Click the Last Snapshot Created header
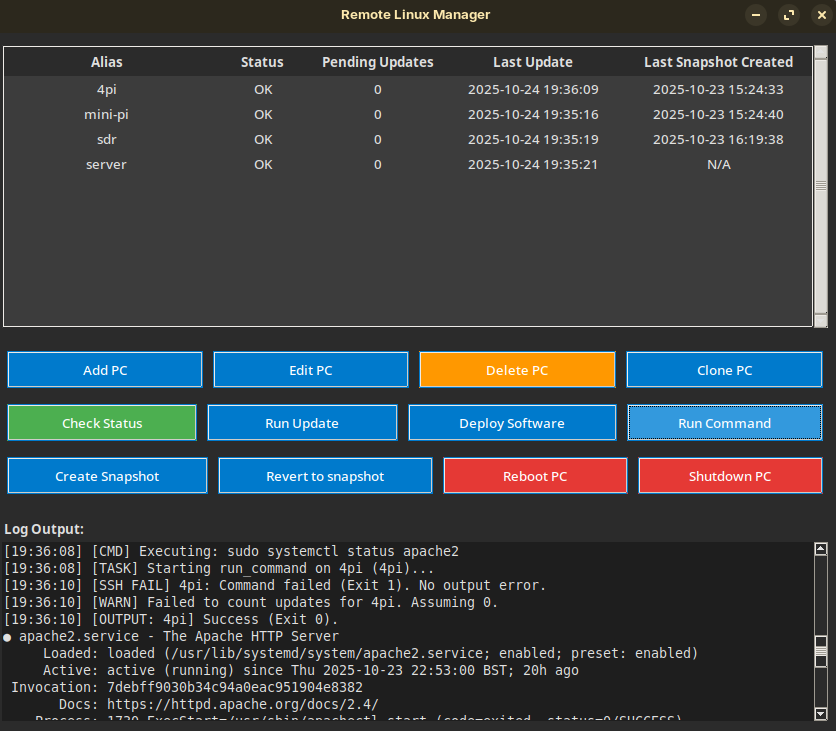 pos(718,62)
